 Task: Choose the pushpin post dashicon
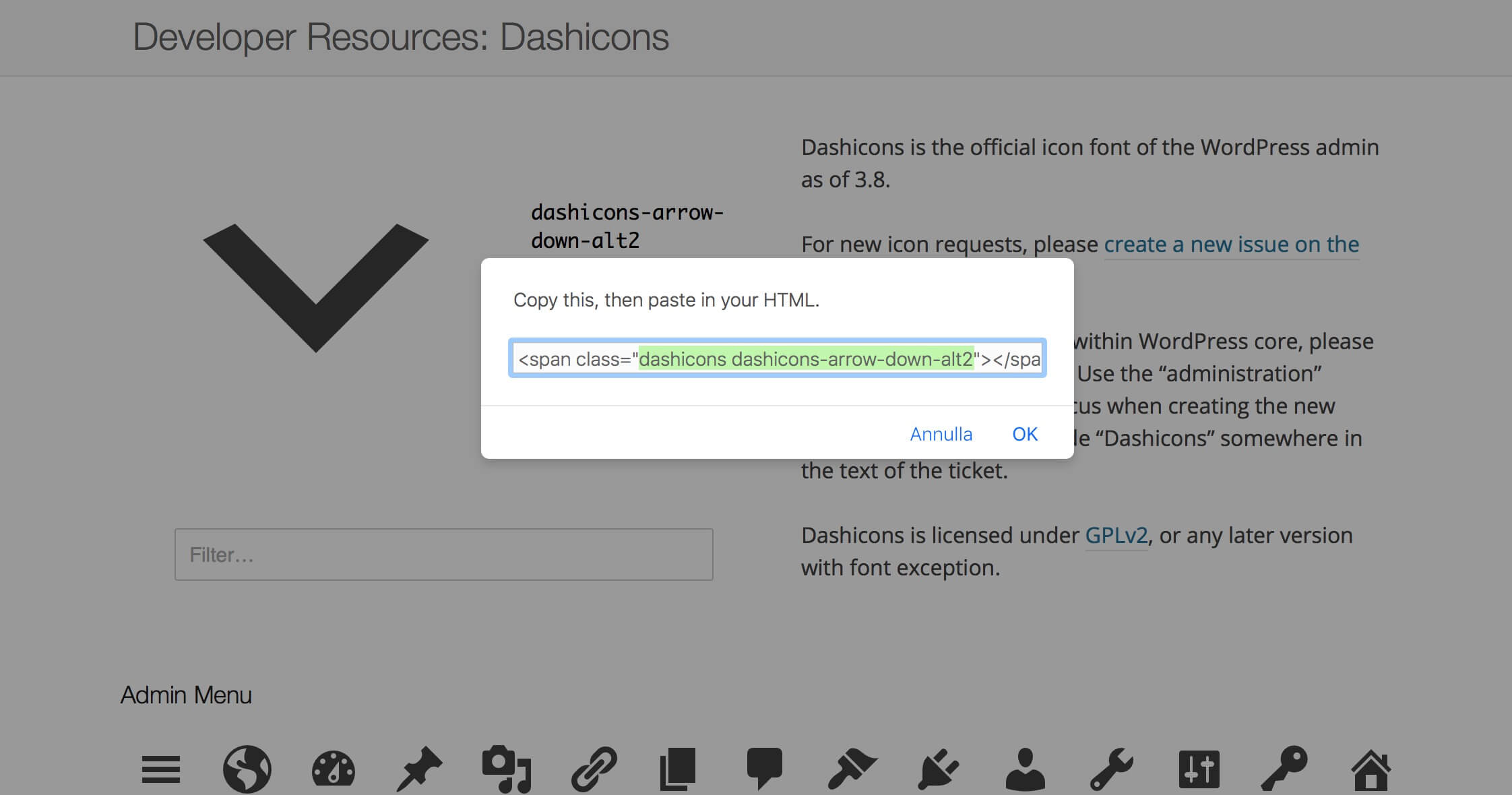pyautogui.click(x=419, y=768)
